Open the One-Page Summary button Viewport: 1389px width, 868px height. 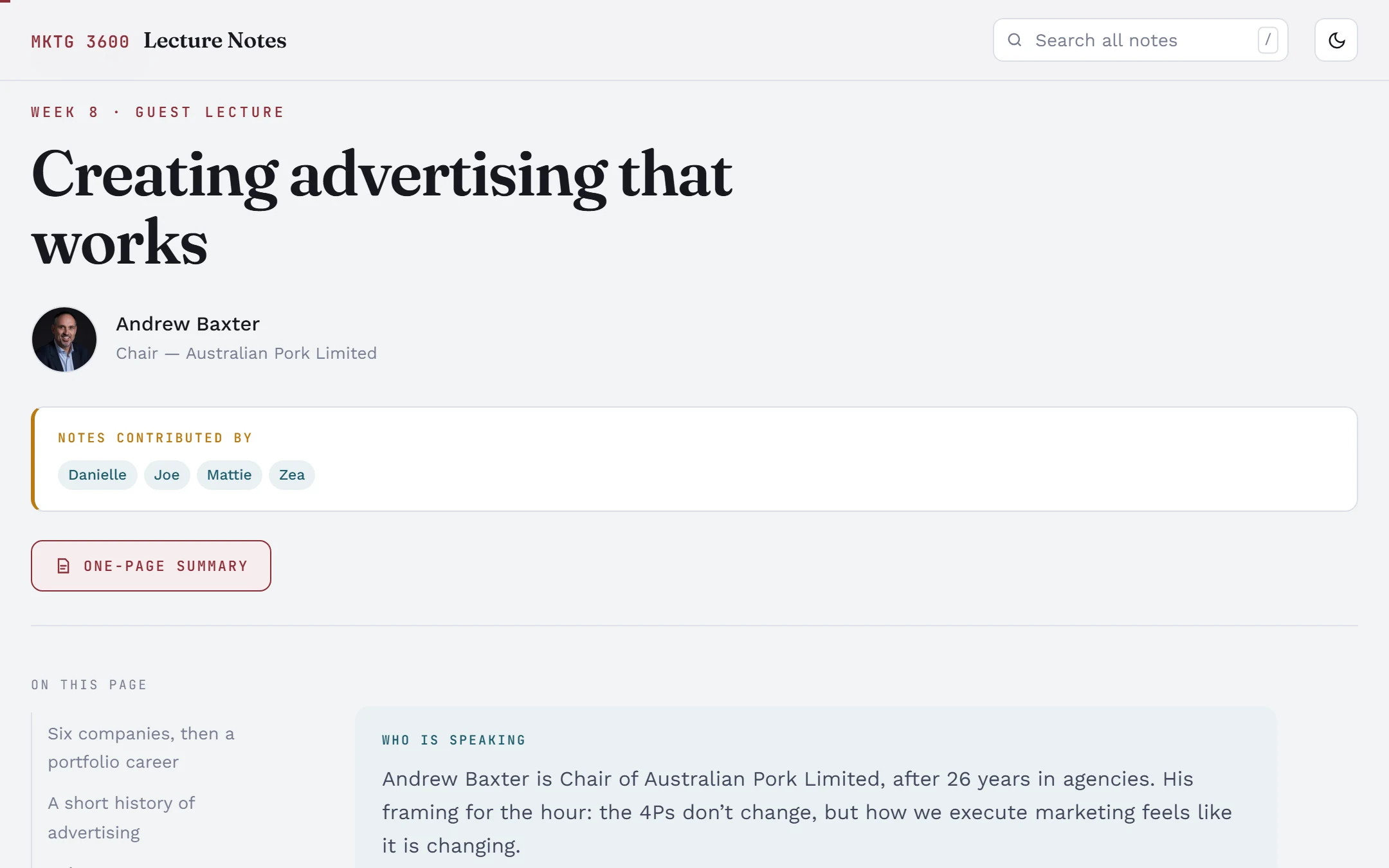(x=151, y=566)
